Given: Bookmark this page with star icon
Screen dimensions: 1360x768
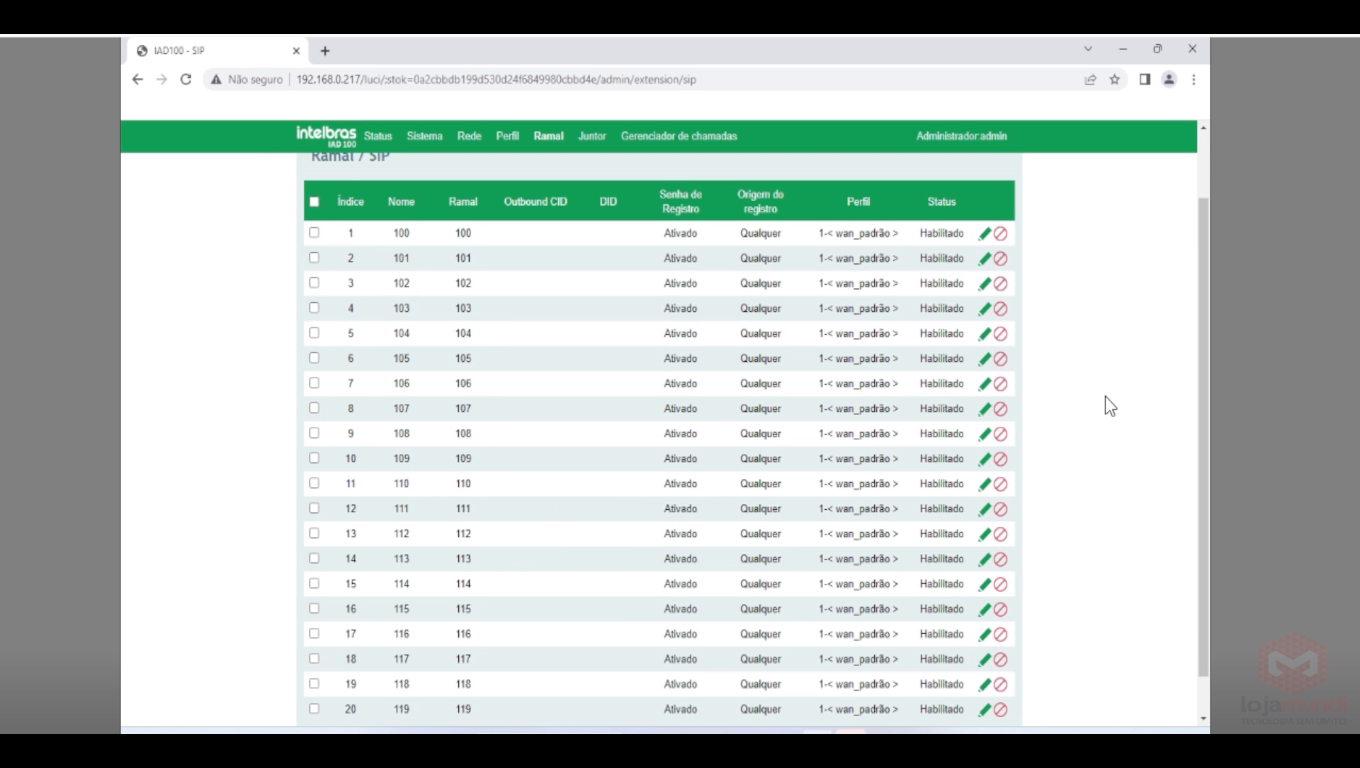Looking at the screenshot, I should [1114, 79].
